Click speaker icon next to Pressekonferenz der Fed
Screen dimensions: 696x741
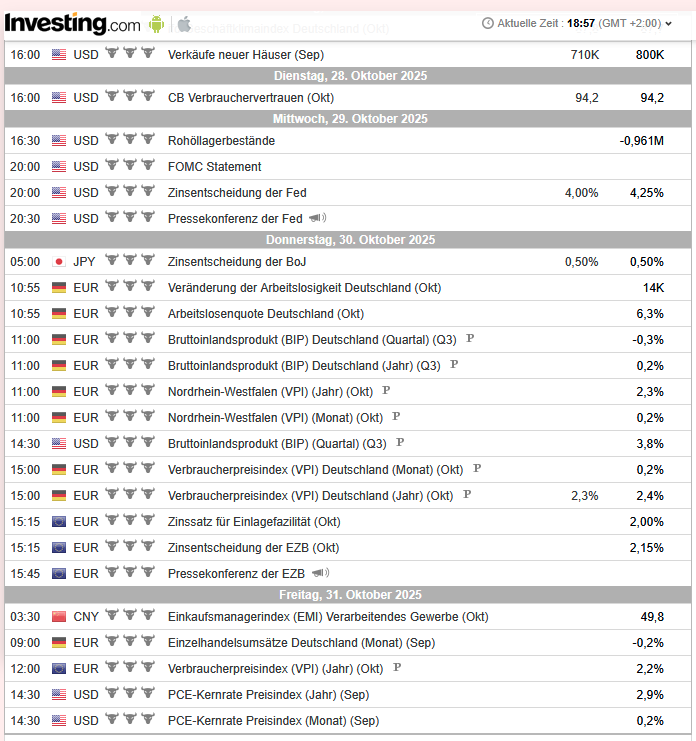pos(318,218)
